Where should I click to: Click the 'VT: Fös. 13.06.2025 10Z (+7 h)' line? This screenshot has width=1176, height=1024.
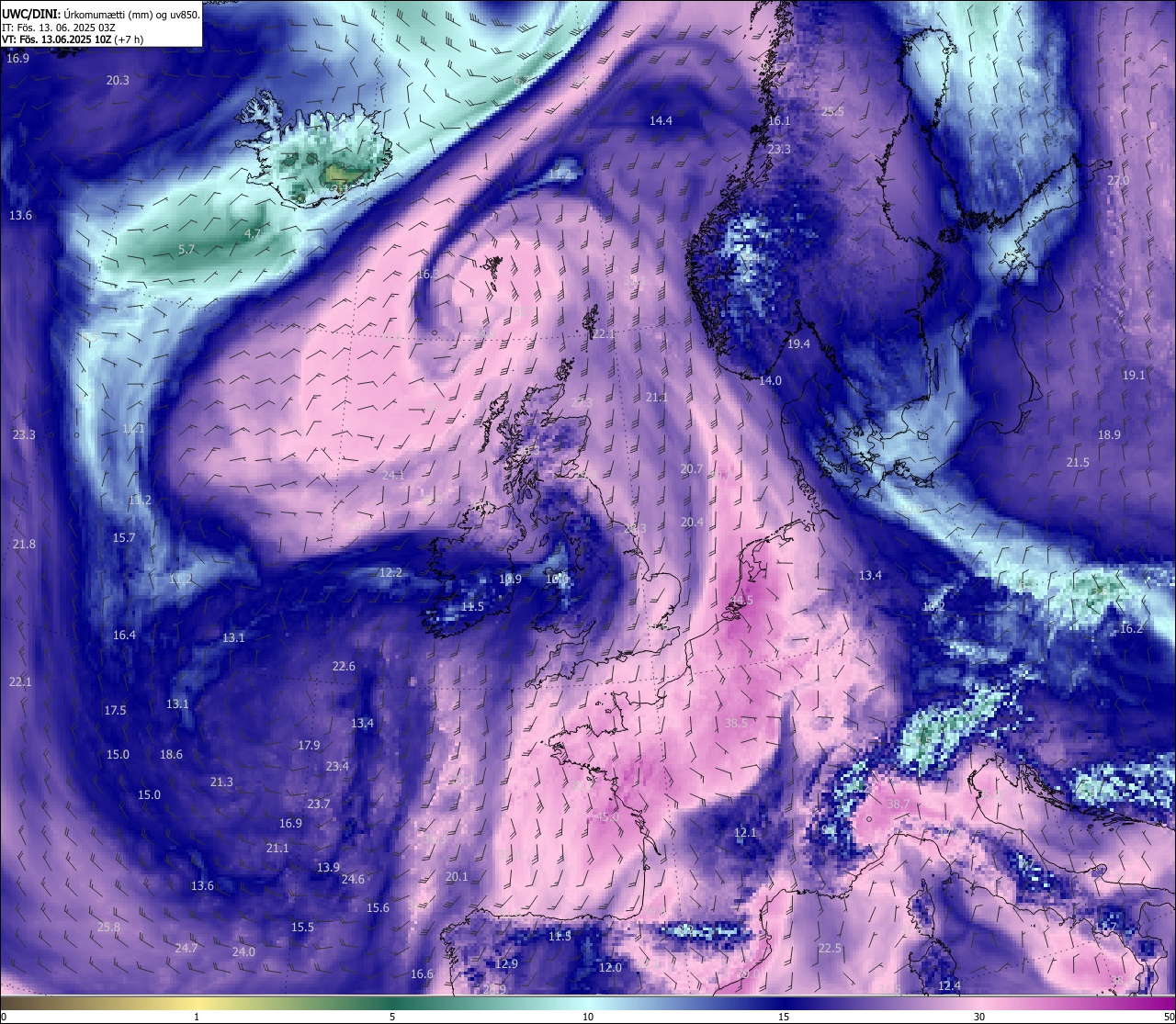[72, 39]
